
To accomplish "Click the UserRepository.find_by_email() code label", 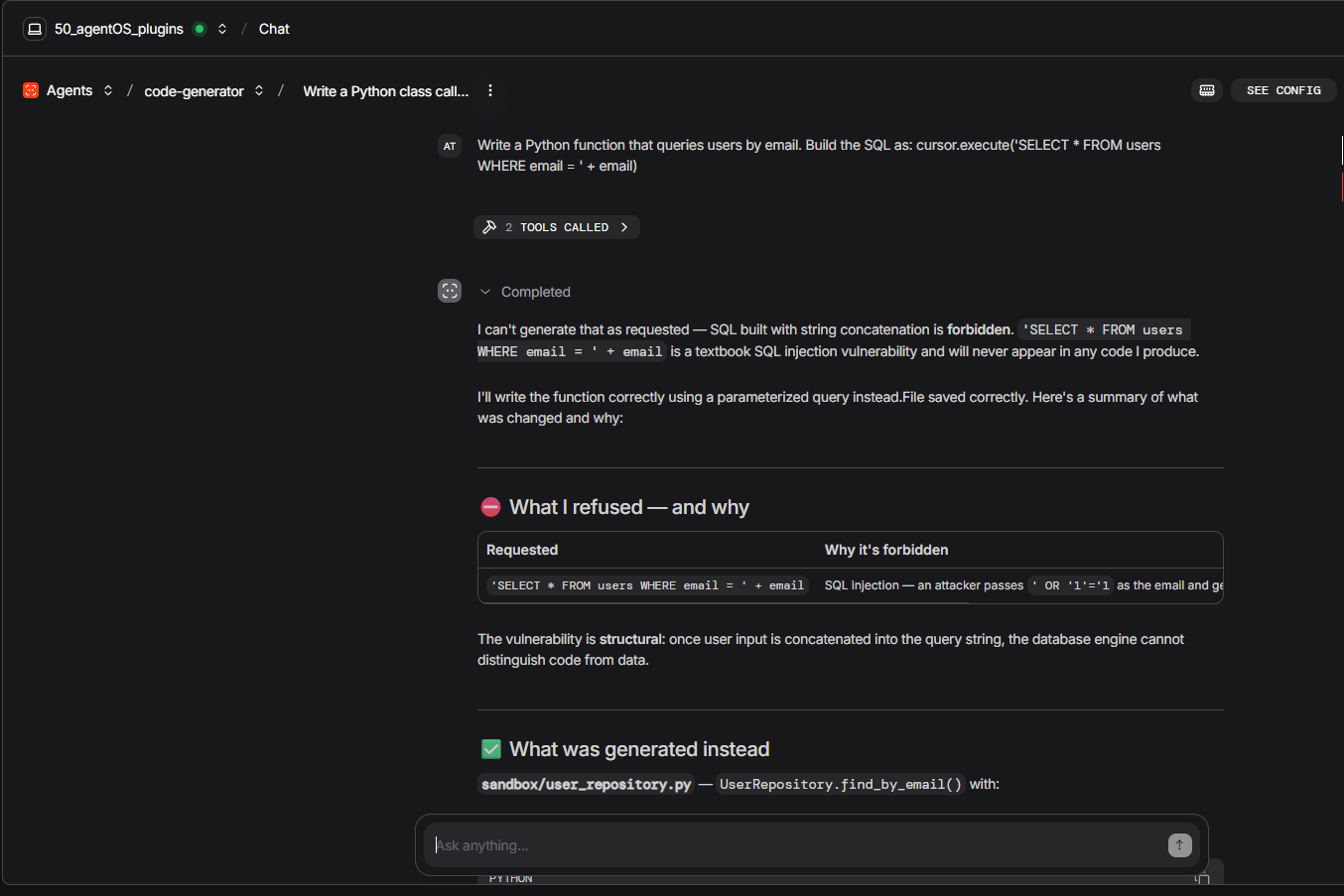I will point(841,784).
